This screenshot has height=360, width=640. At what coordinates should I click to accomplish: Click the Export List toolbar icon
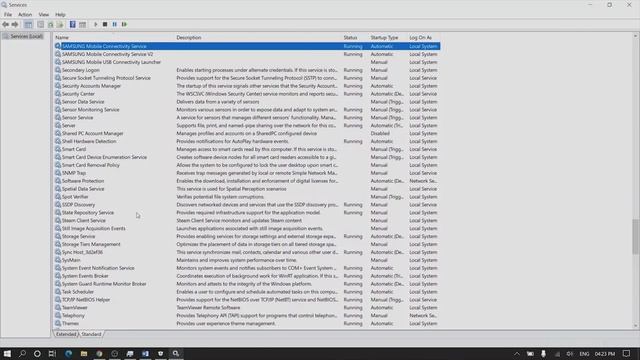(60, 24)
